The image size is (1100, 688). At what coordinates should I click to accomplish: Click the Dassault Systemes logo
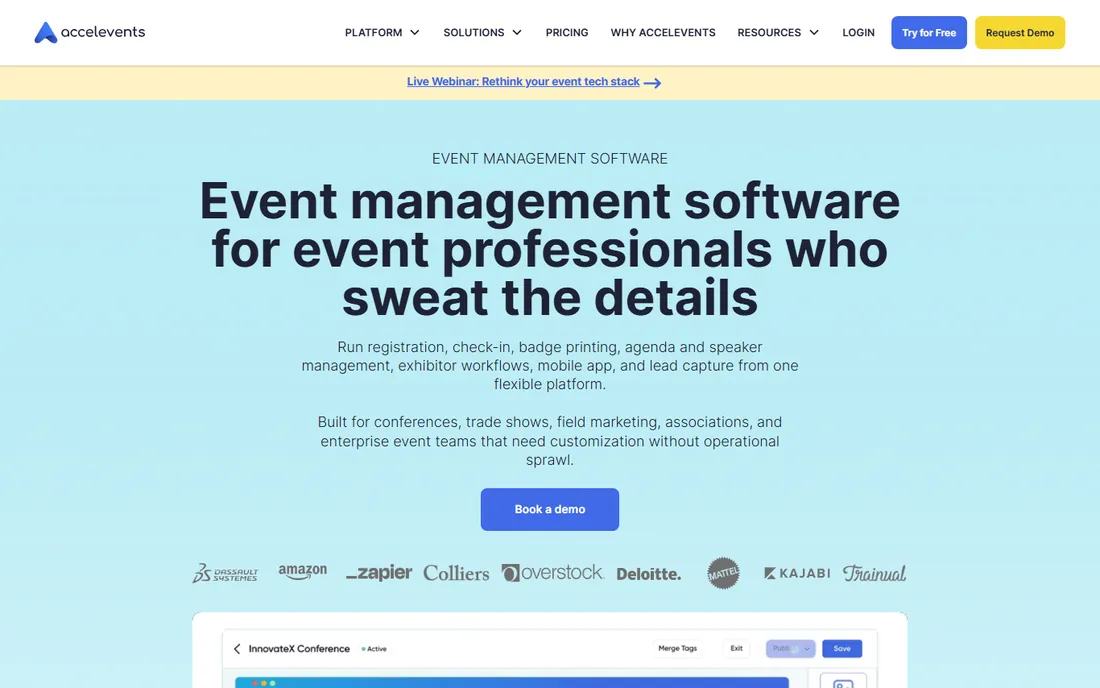click(225, 573)
